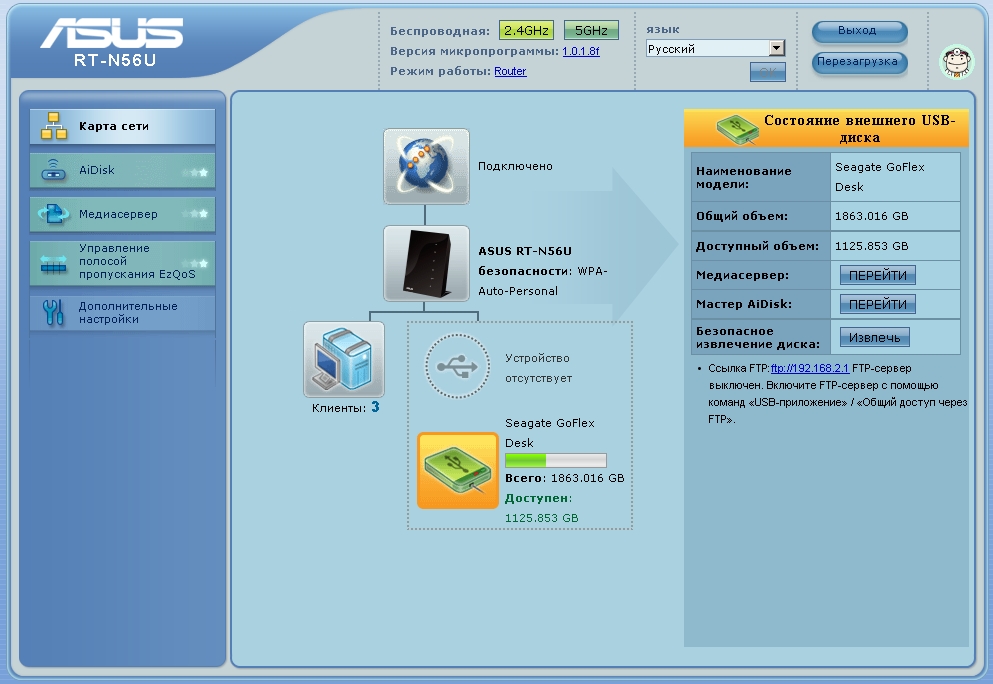Click the ASUS logo in header
The image size is (993, 684).
(112, 35)
